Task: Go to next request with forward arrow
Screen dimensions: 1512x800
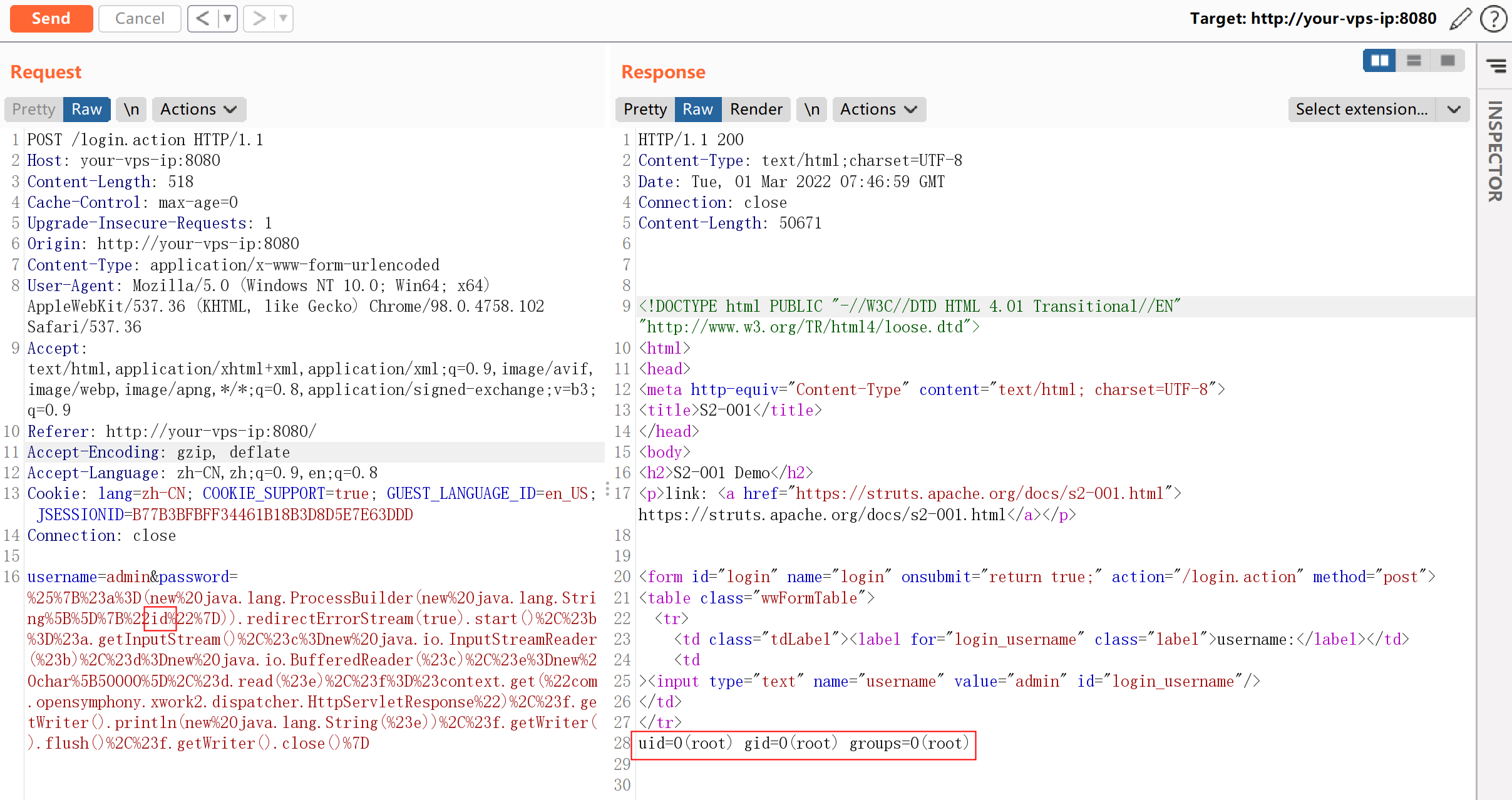Action: (x=259, y=19)
